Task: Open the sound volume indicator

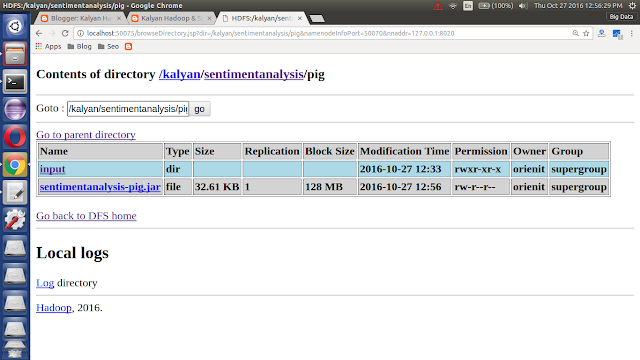Action: [x=523, y=6]
